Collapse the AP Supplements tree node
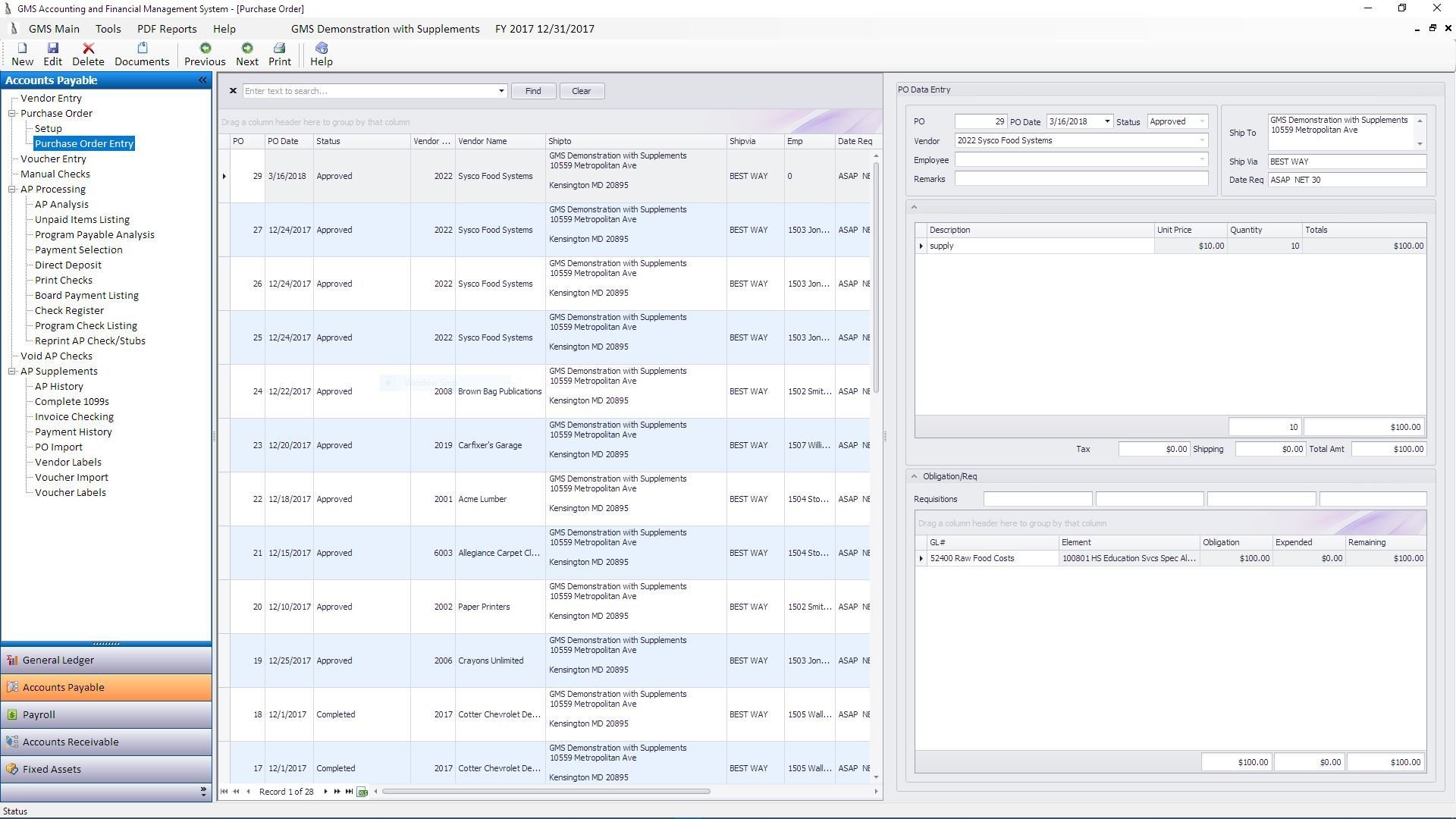This screenshot has height=819, width=1456. coord(12,372)
